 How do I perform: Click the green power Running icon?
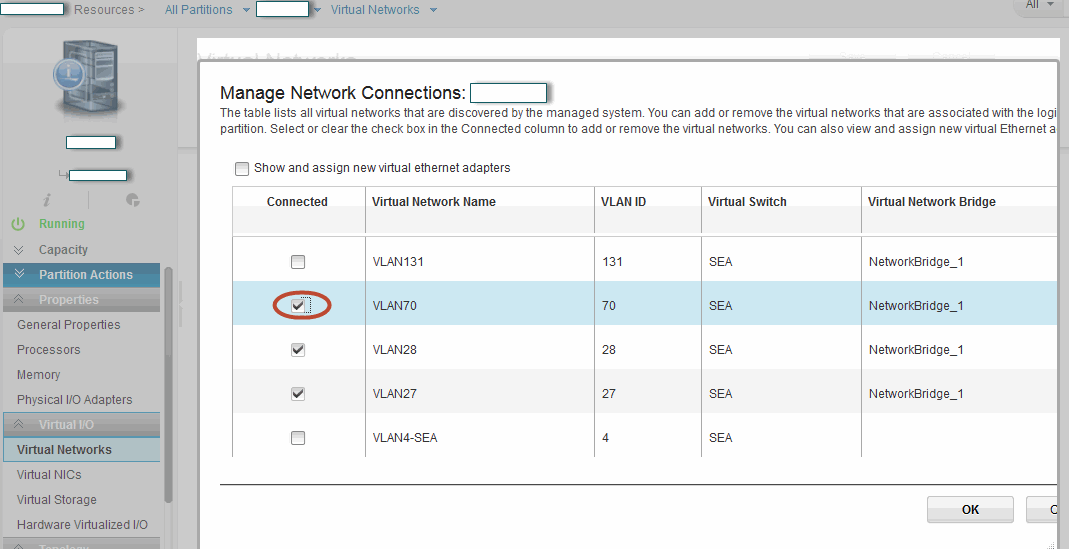pos(18,224)
